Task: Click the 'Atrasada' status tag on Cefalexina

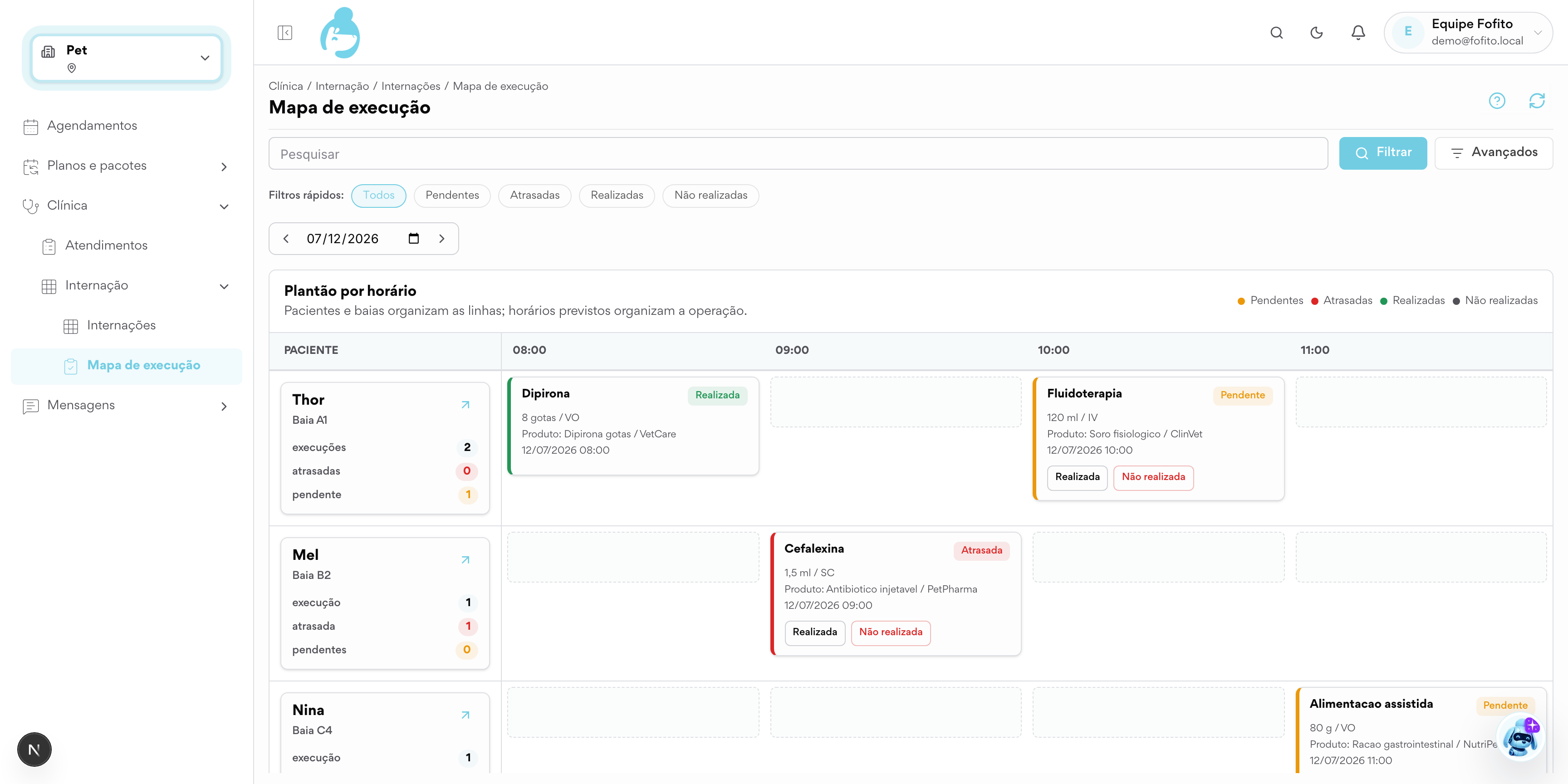Action: pos(981,551)
